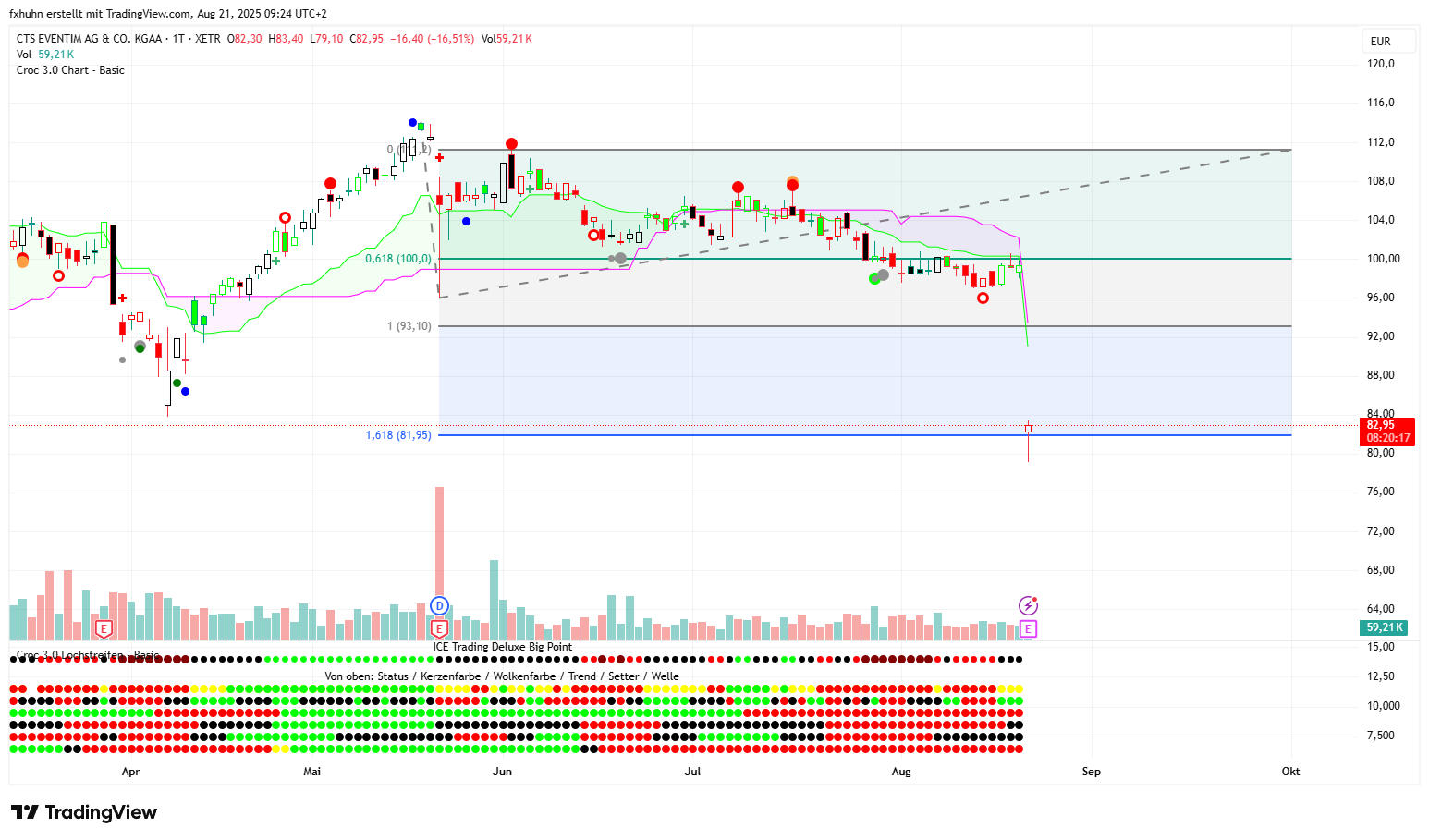The height and width of the screenshot is (840, 1429).
Task: Select the Croc 3.0 Lochstreifen - Basic indicator label
Action: [x=88, y=655]
